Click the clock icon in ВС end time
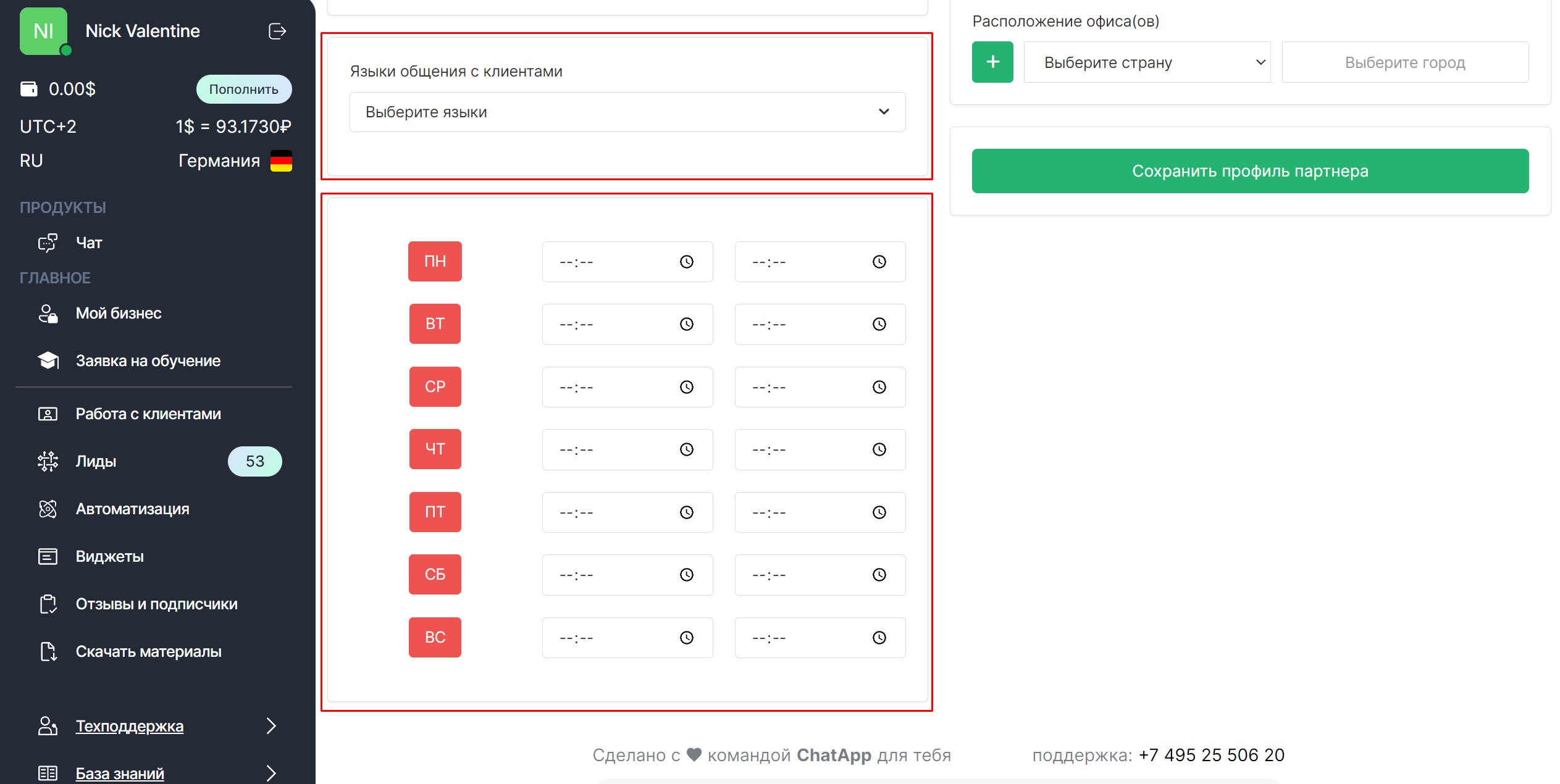Screen dimensions: 1560x784 tap(879, 638)
